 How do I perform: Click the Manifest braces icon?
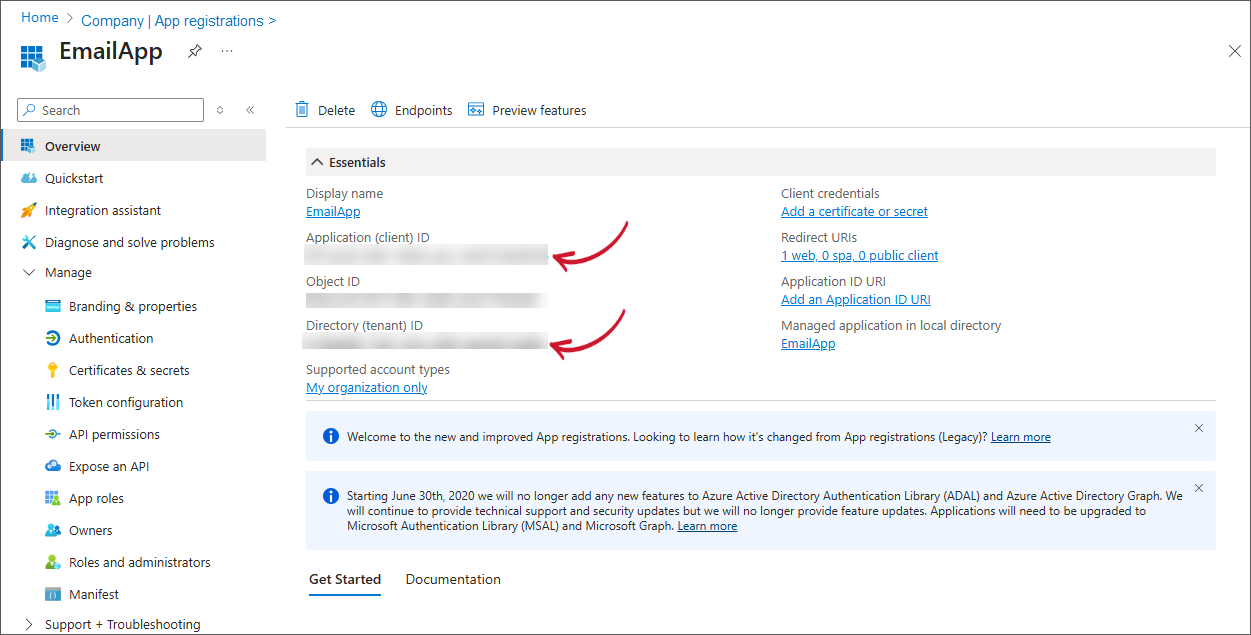point(53,594)
